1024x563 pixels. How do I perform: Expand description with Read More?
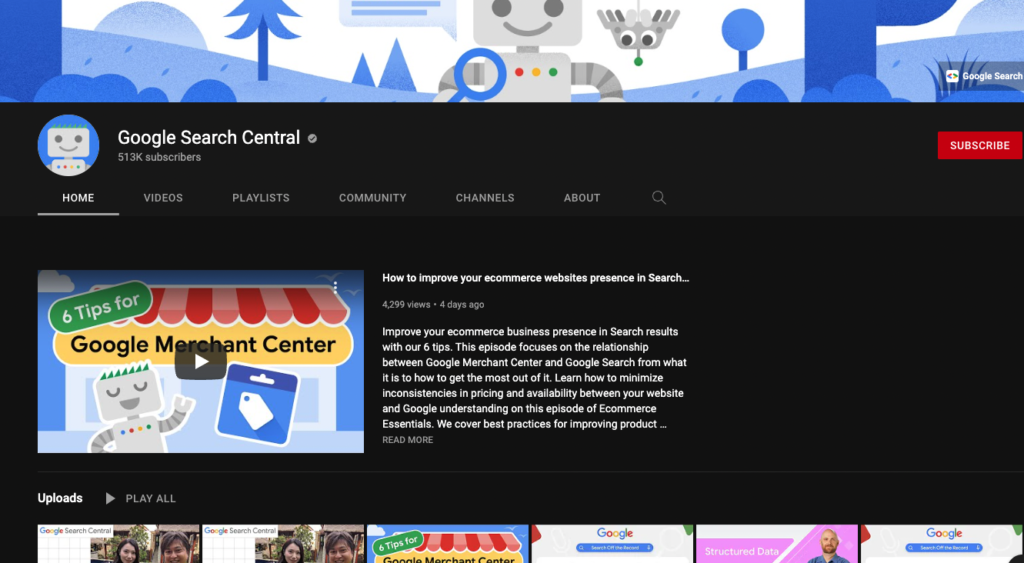[408, 440]
